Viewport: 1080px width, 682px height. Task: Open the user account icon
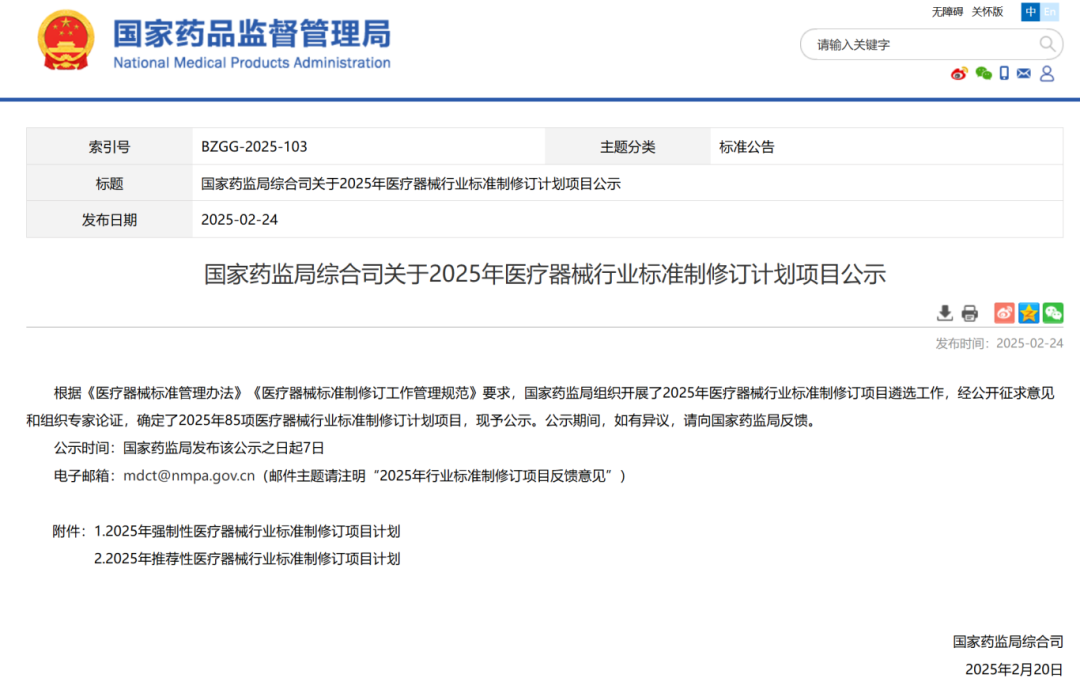[1047, 73]
